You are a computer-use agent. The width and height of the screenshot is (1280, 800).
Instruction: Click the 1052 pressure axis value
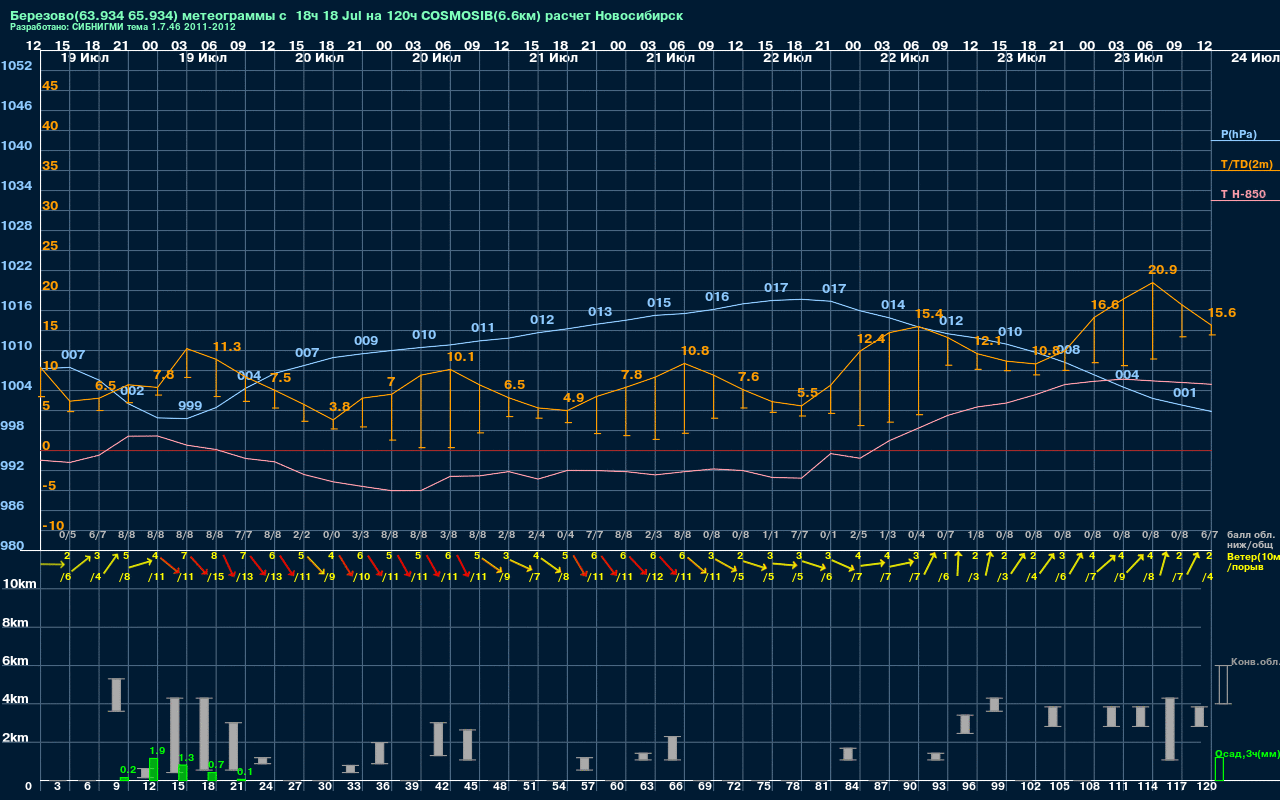17,66
